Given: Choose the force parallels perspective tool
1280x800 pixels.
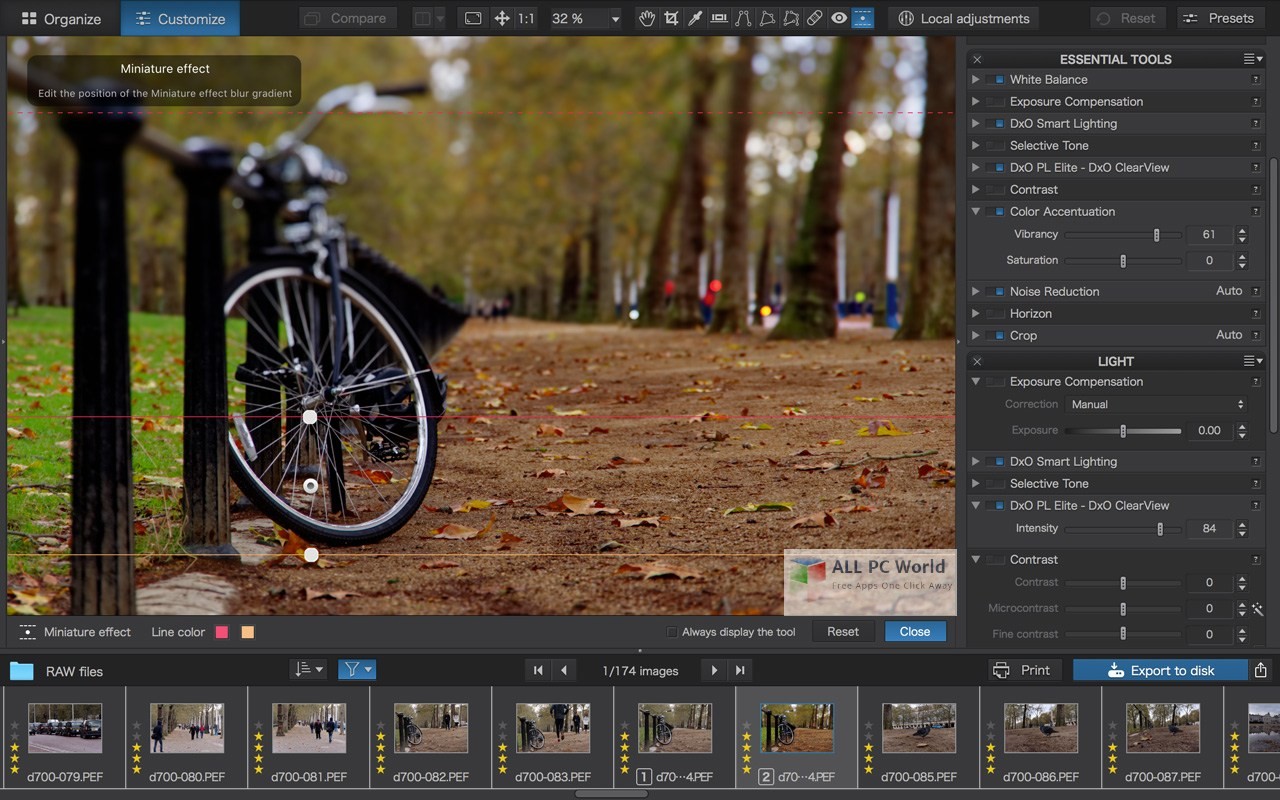Looking at the screenshot, I should click(743, 18).
